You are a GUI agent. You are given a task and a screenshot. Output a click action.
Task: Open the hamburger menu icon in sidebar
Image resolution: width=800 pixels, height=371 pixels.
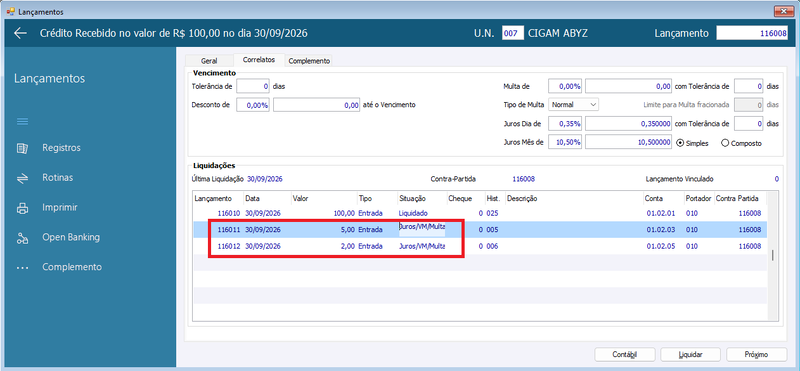coord(22,121)
